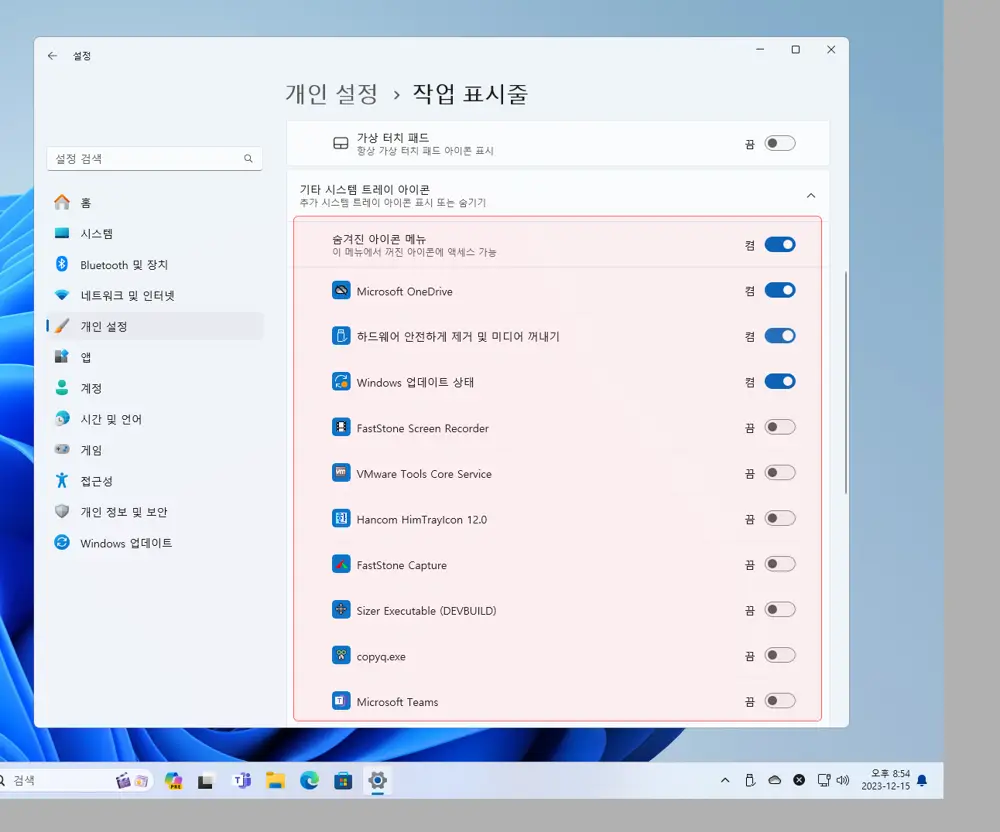Screen dimensions: 1000x832
Task: Turn on the copyq.exe toggle
Action: [x=780, y=655]
